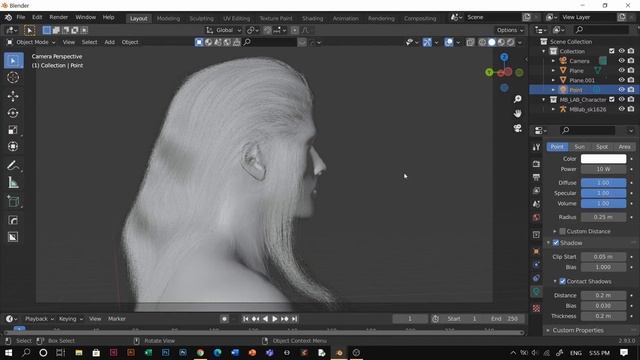Toggle auto keying record button
The height and width of the screenshot is (360, 640).
[224, 319]
